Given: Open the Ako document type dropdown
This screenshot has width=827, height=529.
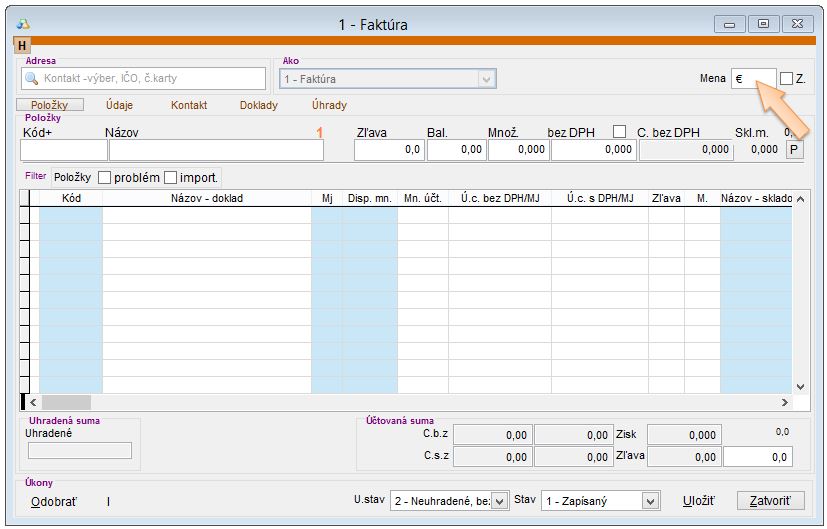Looking at the screenshot, I should [487, 79].
